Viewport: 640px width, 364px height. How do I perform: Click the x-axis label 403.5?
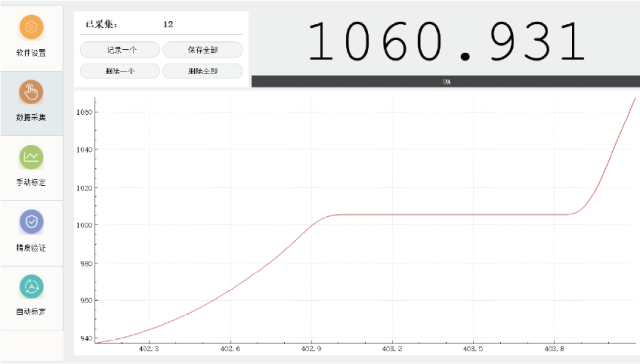[473, 349]
